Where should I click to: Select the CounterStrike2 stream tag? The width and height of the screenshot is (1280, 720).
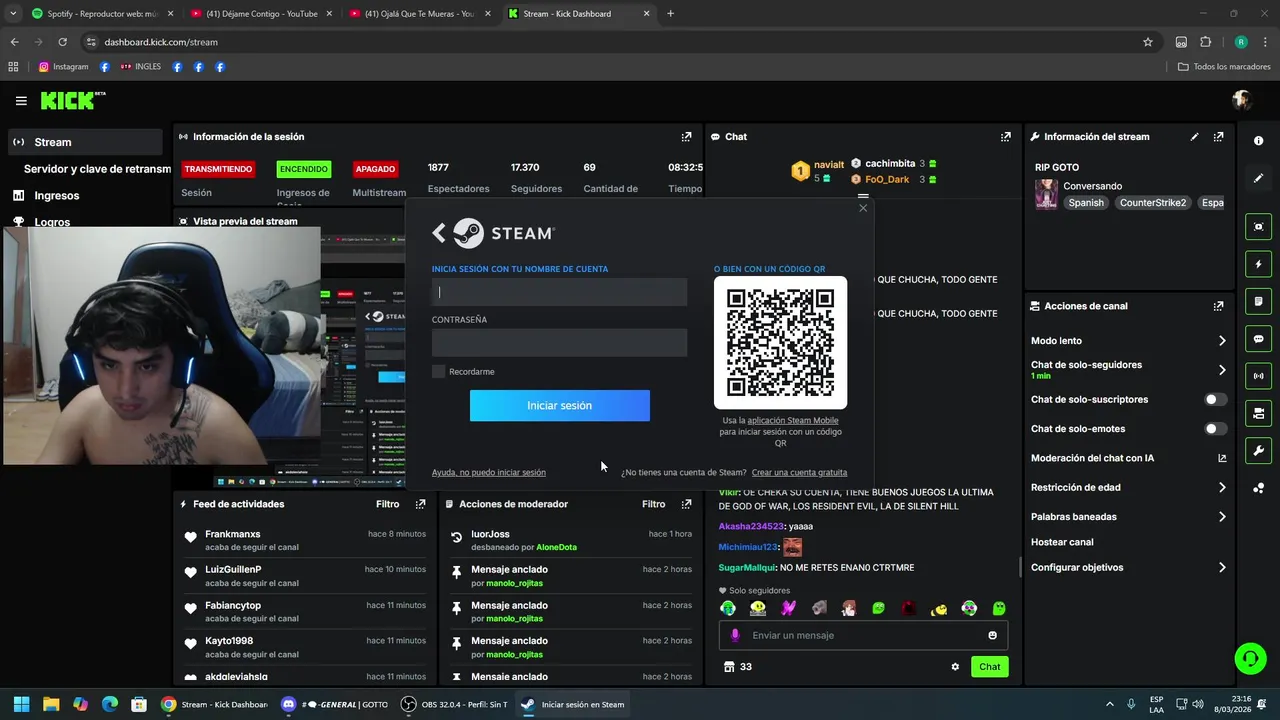tap(1153, 203)
